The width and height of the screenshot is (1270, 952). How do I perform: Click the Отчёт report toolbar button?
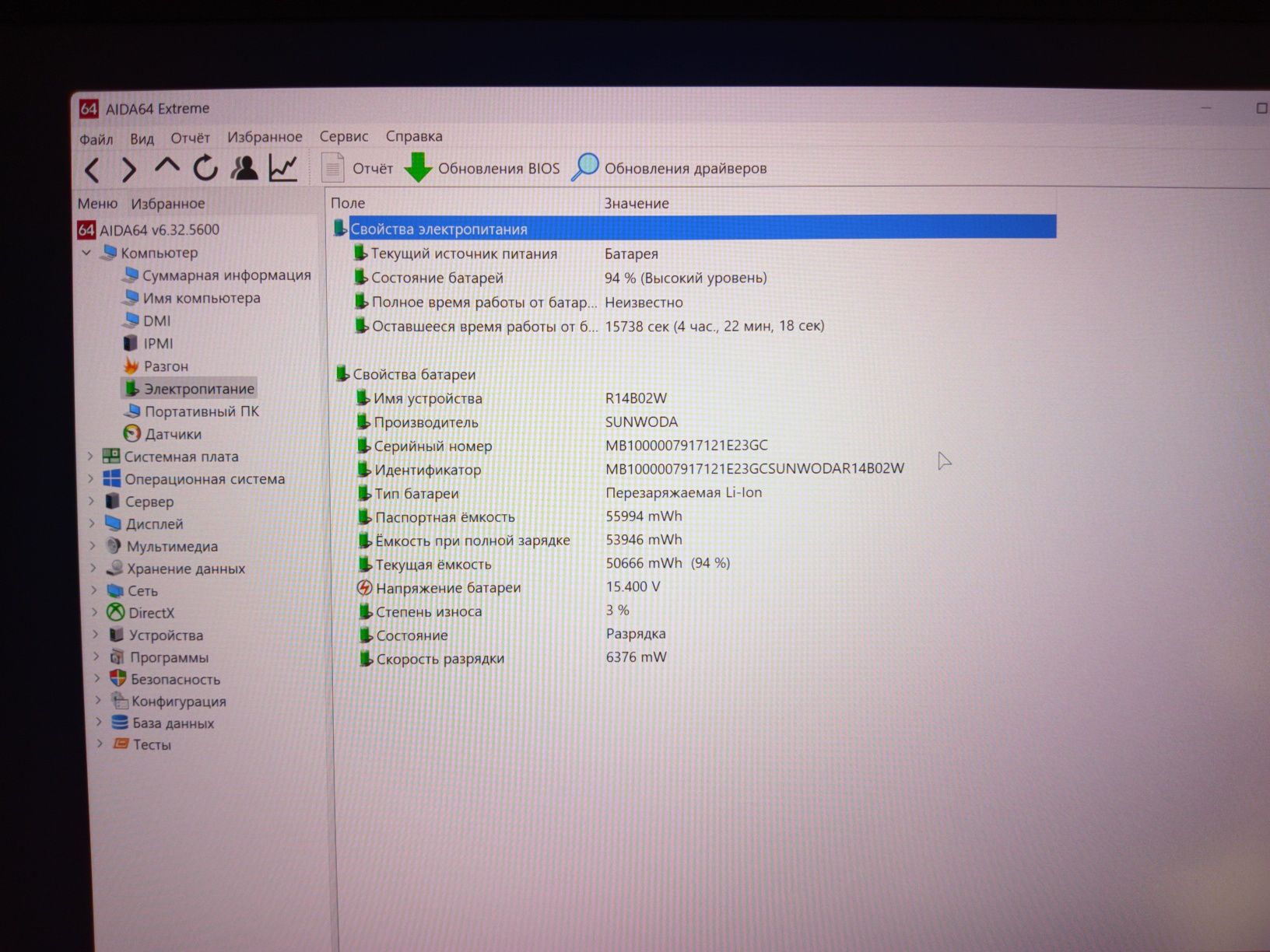point(357,168)
